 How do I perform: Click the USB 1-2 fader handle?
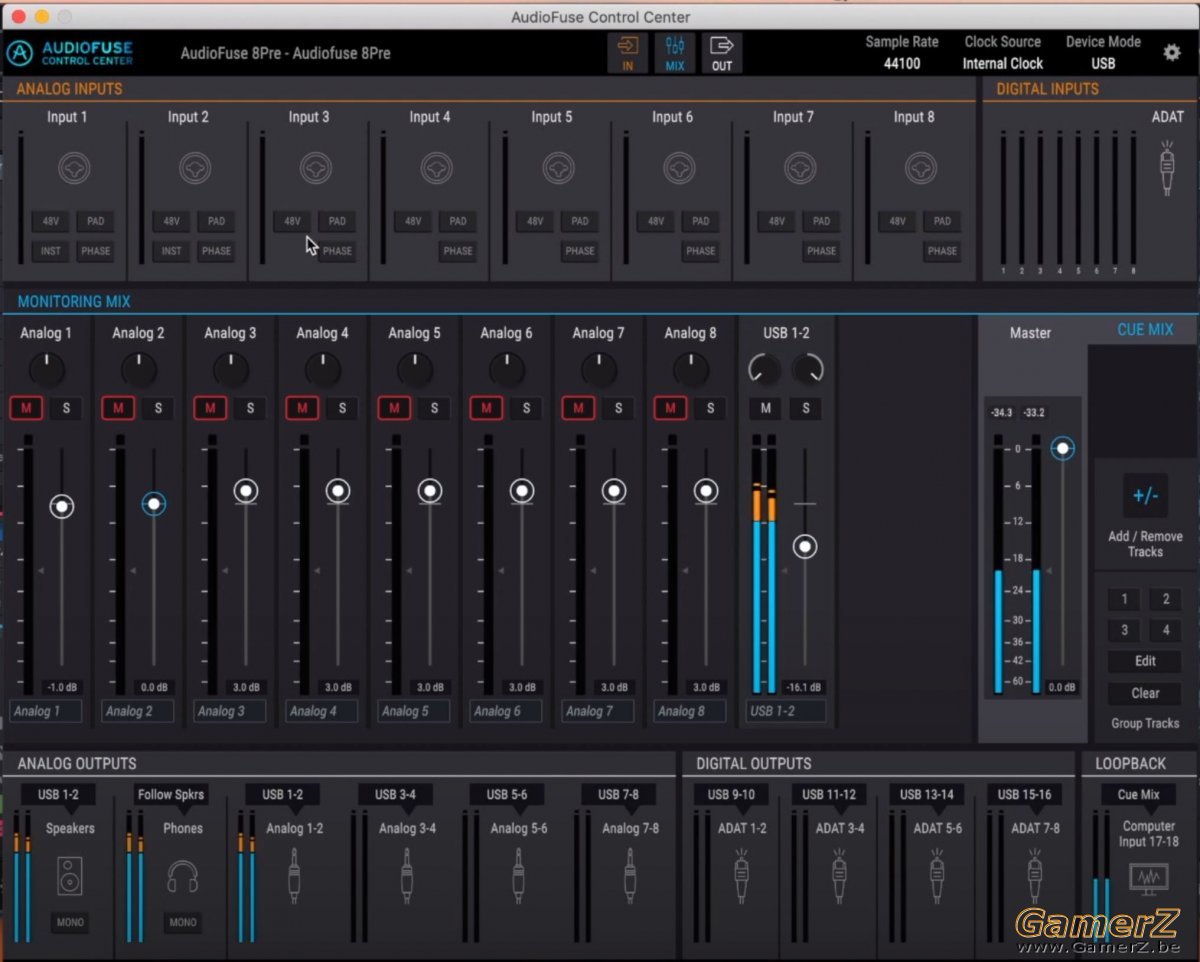805,546
